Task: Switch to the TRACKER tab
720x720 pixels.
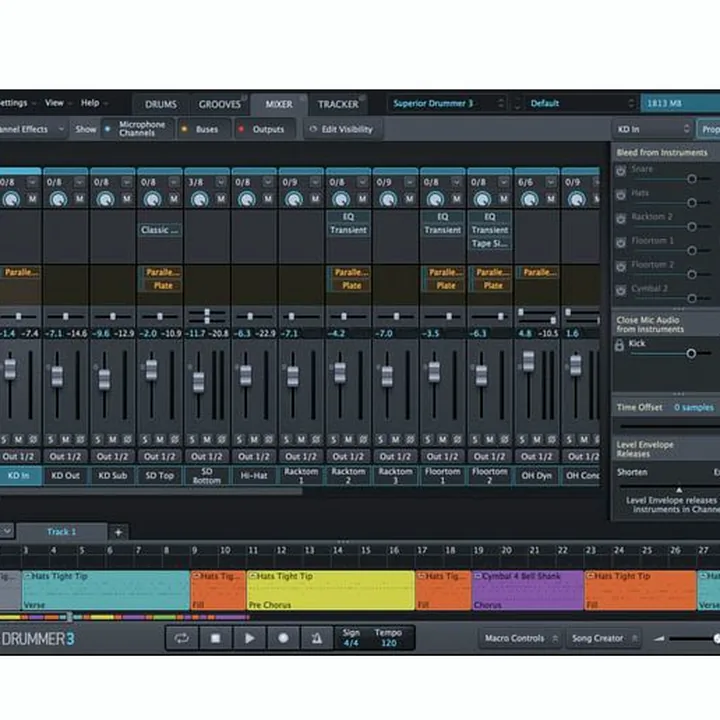Action: 338,104
